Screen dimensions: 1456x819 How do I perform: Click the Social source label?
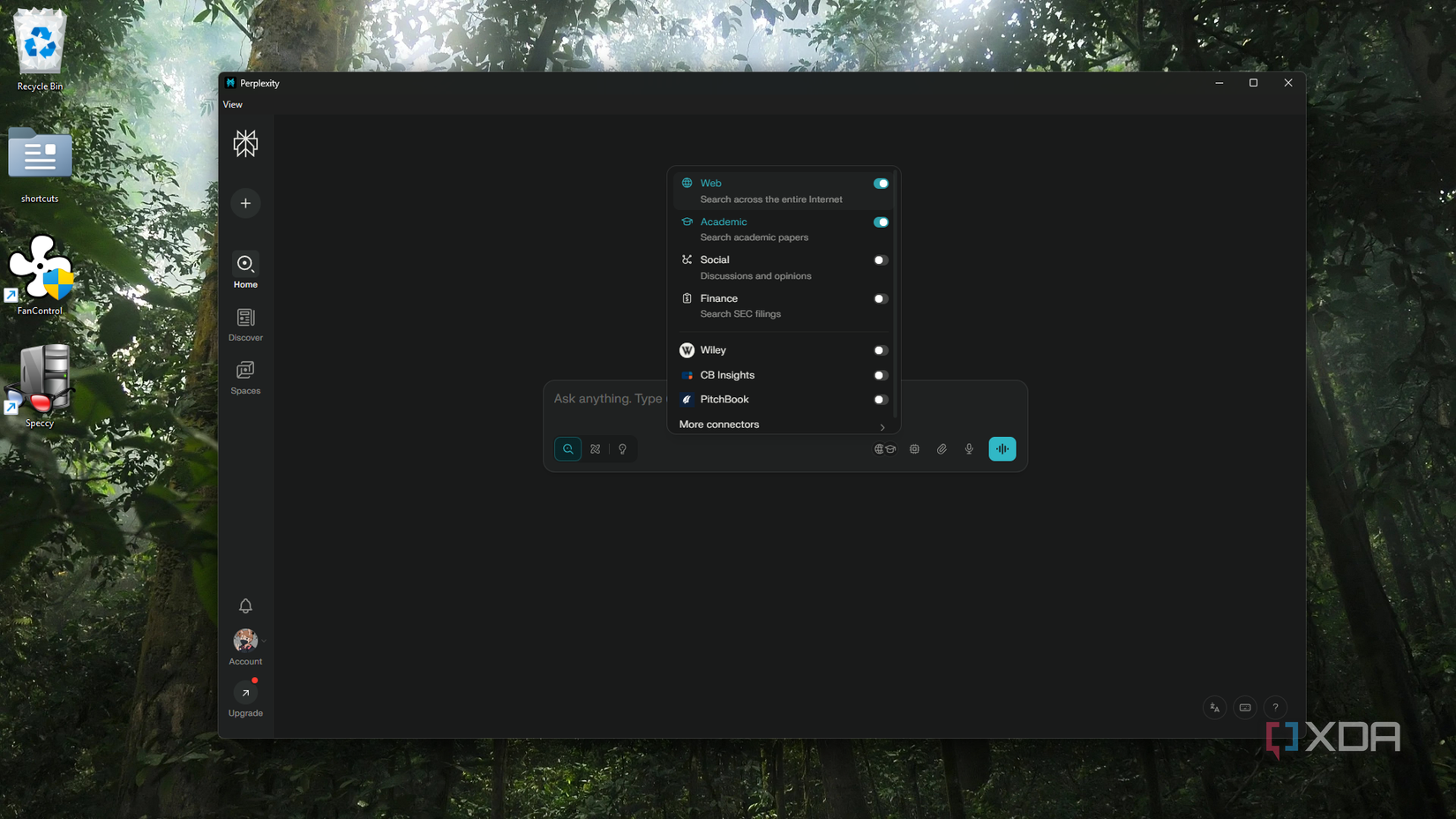(715, 260)
